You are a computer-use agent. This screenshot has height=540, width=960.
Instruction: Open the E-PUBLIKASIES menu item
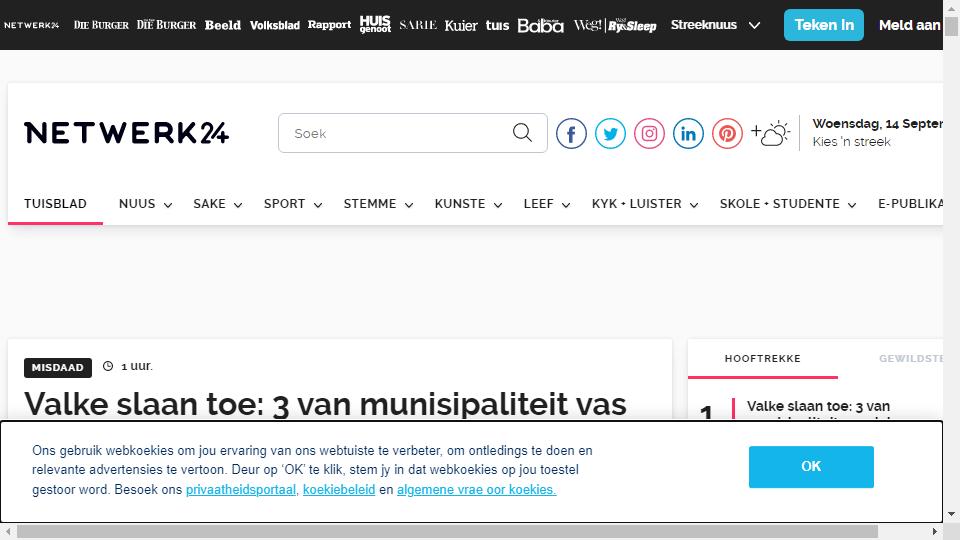pyautogui.click(x=910, y=204)
